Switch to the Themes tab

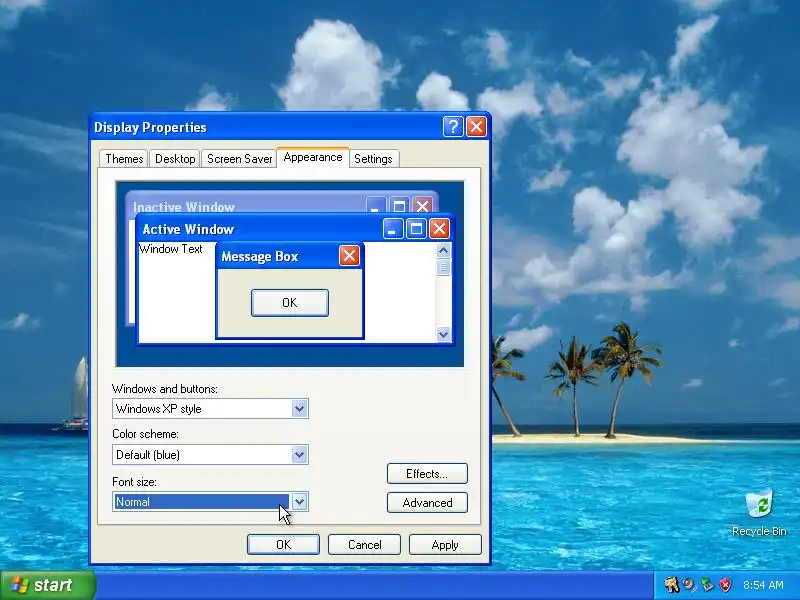point(124,159)
